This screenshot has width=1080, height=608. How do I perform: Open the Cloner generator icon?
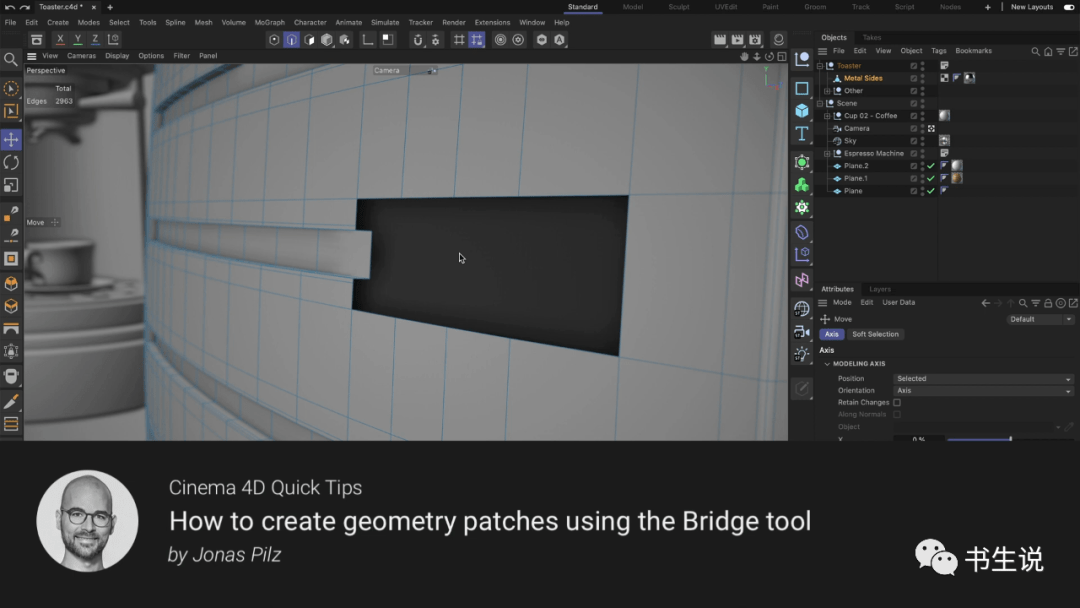(802, 185)
